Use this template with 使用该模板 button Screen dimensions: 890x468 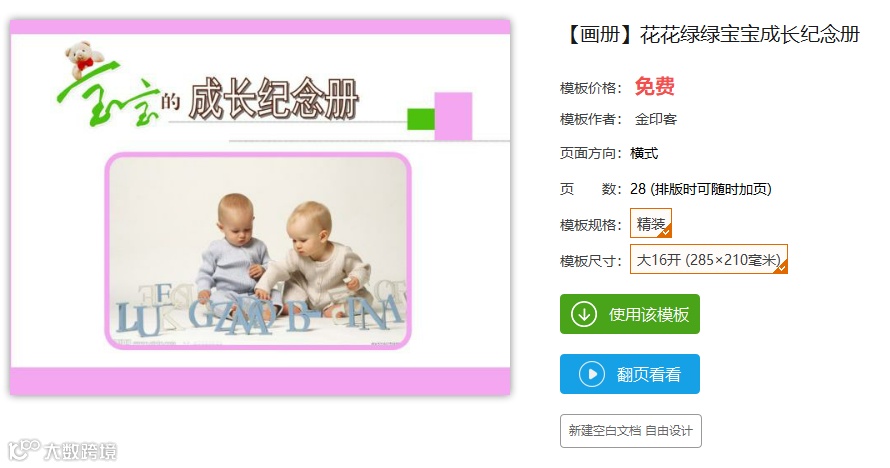tap(629, 314)
